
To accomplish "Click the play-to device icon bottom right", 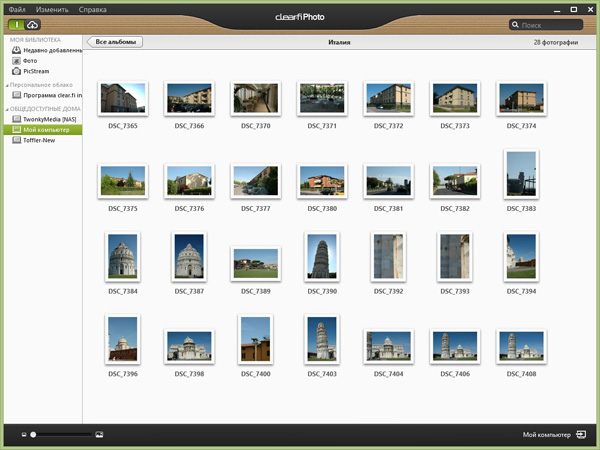I will (580, 435).
